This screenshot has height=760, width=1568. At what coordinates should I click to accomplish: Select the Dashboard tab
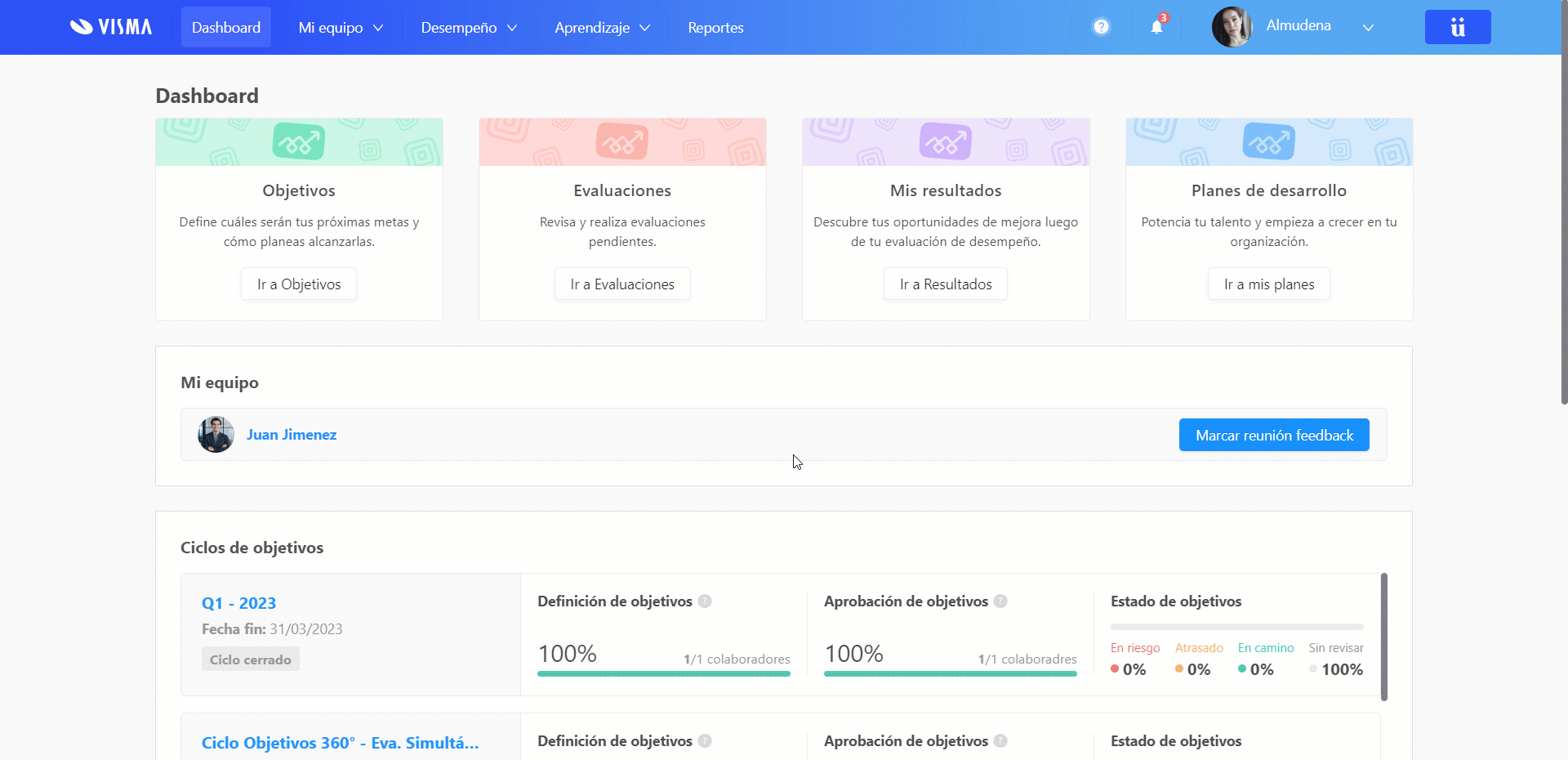226,28
